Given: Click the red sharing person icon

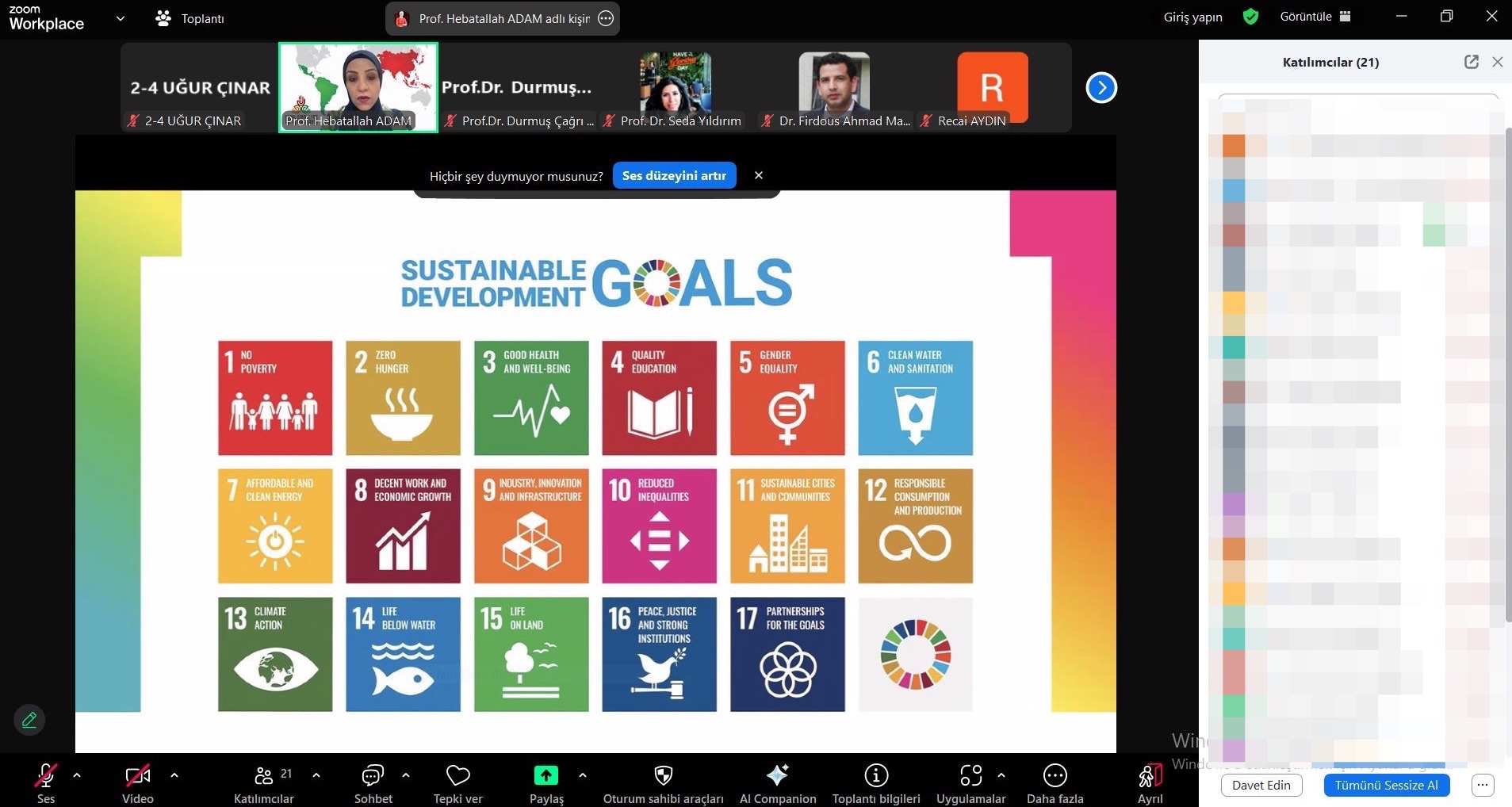Looking at the screenshot, I should tap(402, 18).
